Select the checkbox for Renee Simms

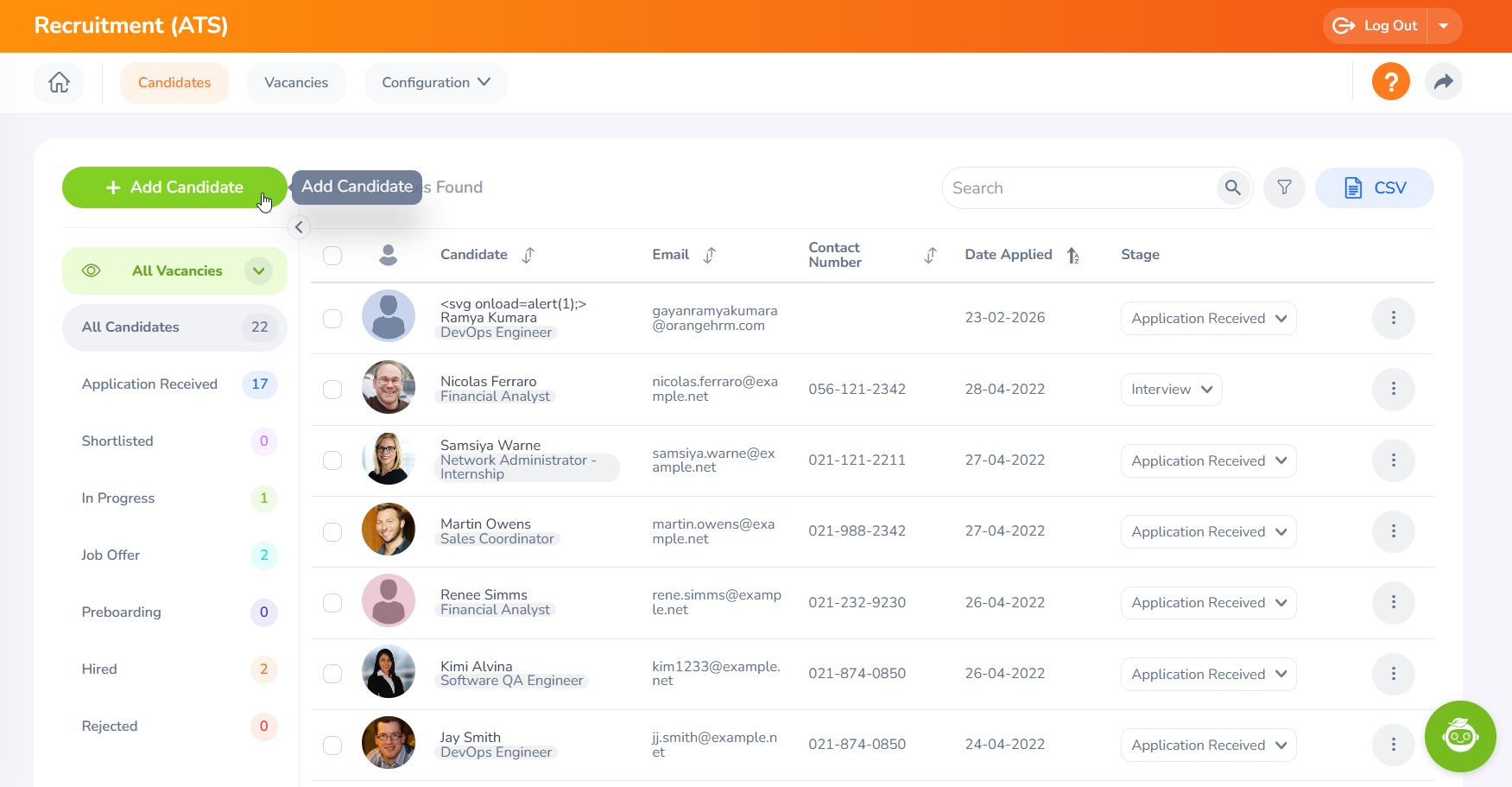click(332, 603)
